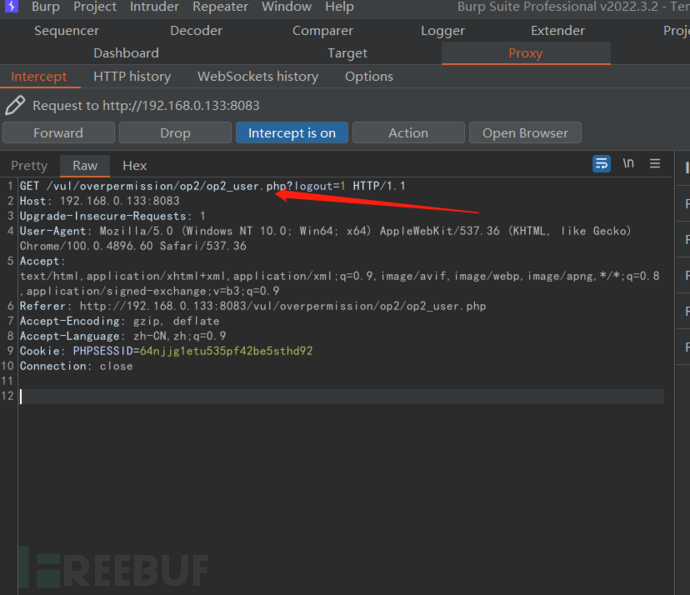Viewport: 690px width, 595px height.
Task: Switch to the Sequencer tab
Action: click(66, 31)
